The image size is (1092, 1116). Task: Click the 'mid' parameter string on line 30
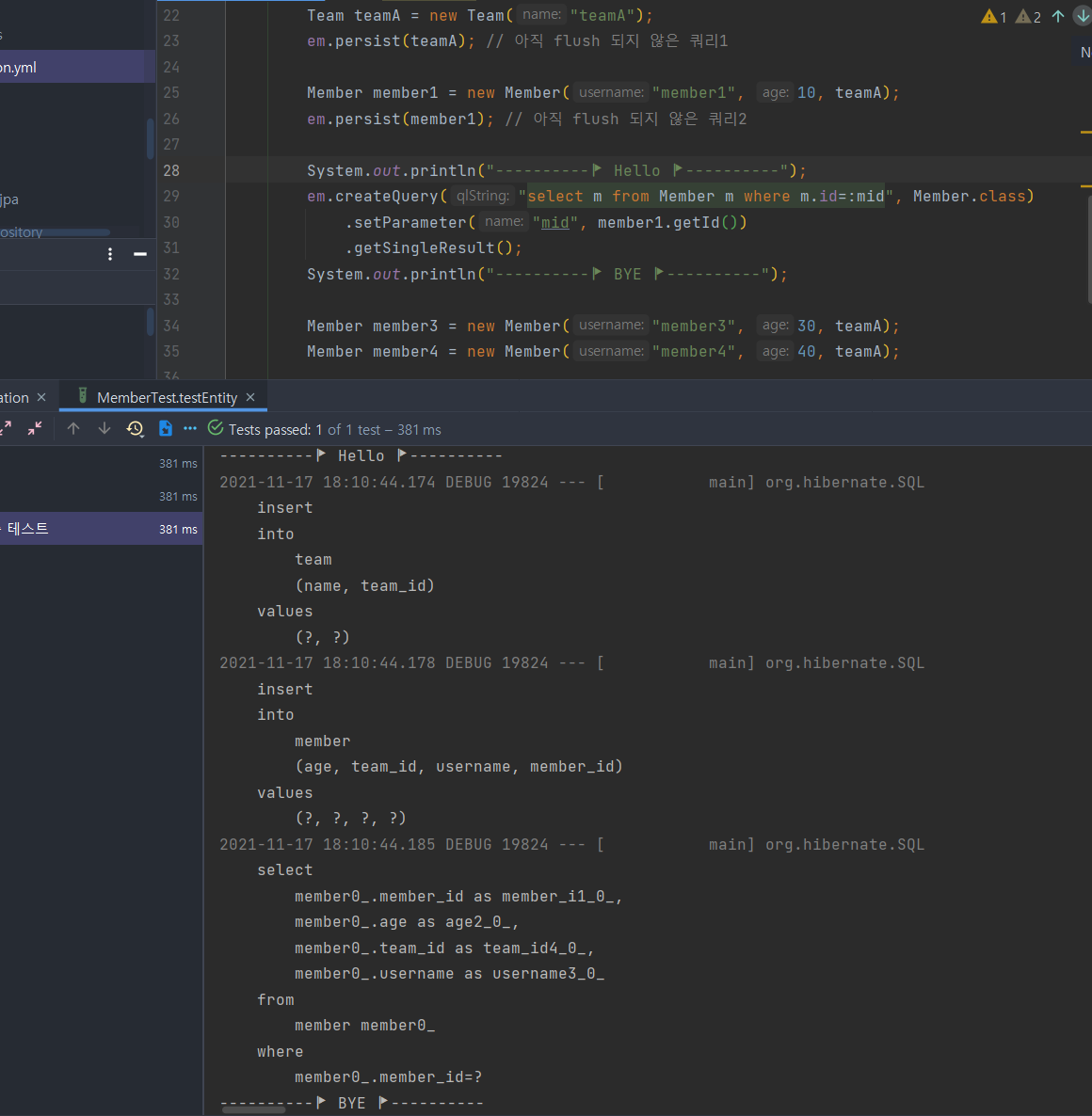click(x=554, y=223)
